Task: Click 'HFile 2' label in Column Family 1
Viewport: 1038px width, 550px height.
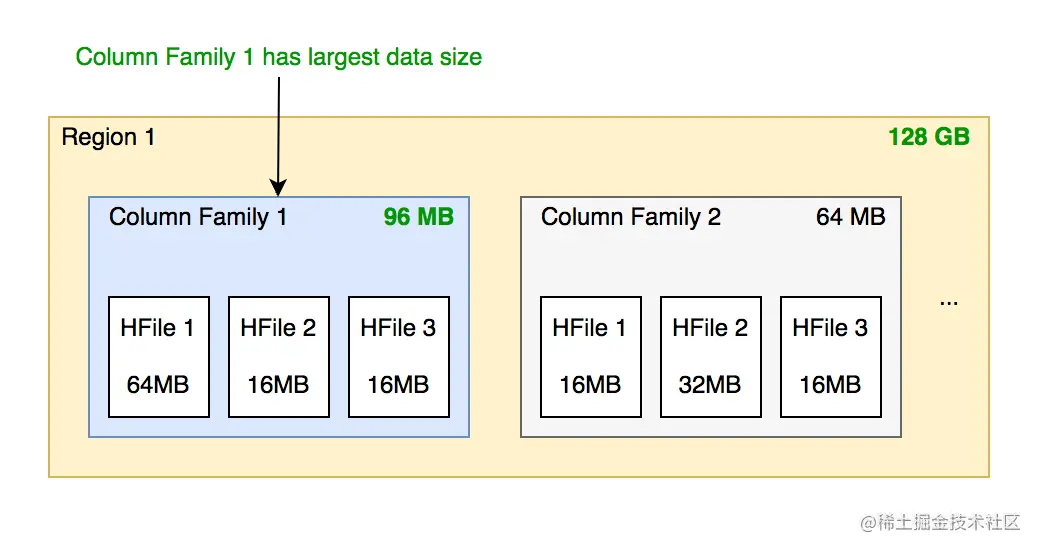Action: [278, 328]
